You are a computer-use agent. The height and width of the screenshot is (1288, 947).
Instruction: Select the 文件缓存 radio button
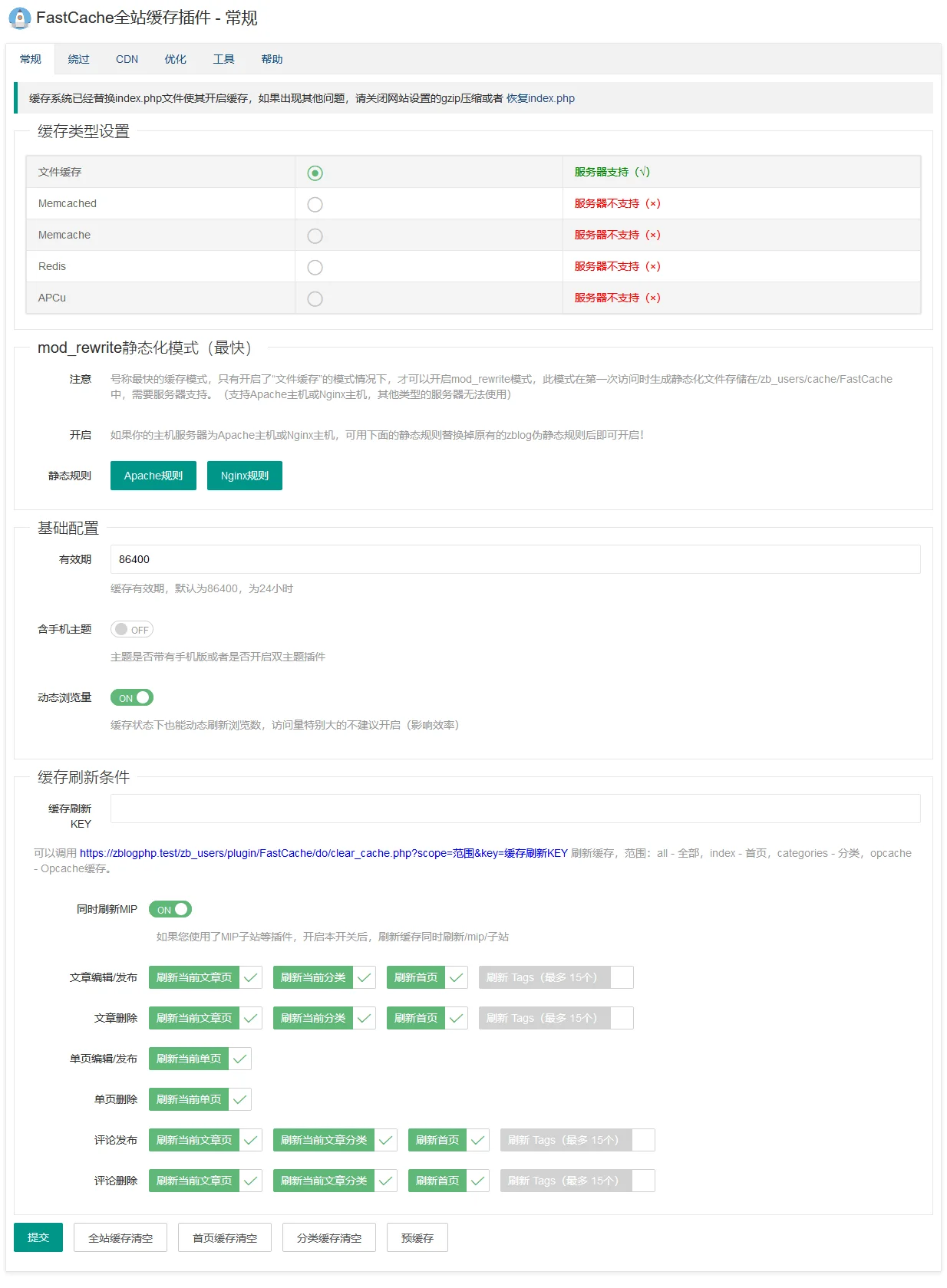pos(315,173)
